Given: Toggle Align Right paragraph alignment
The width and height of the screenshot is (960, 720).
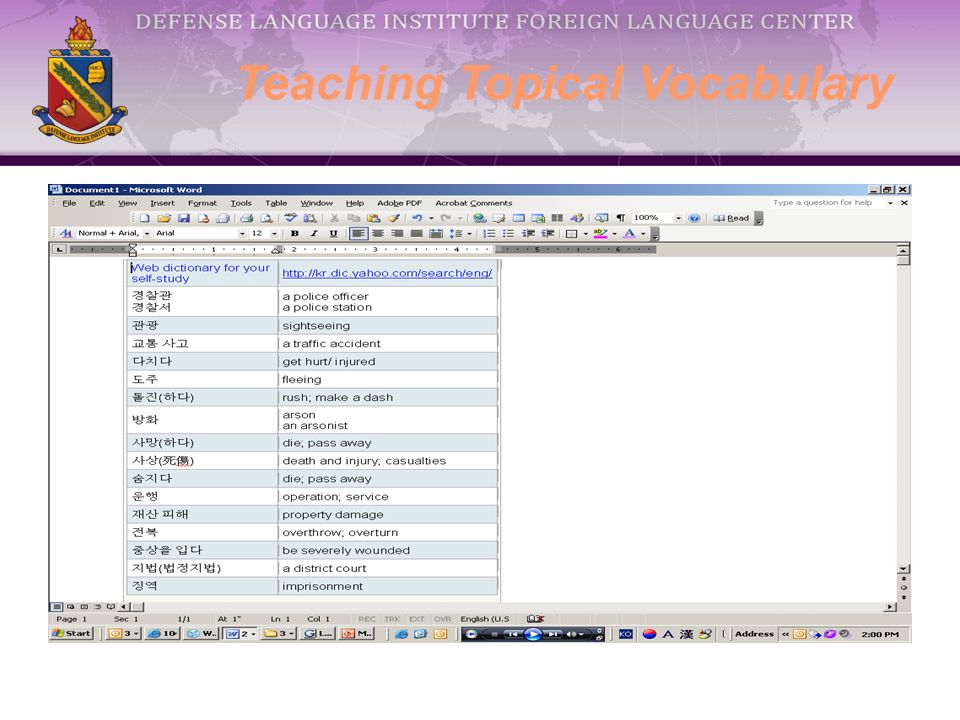Looking at the screenshot, I should [x=397, y=233].
